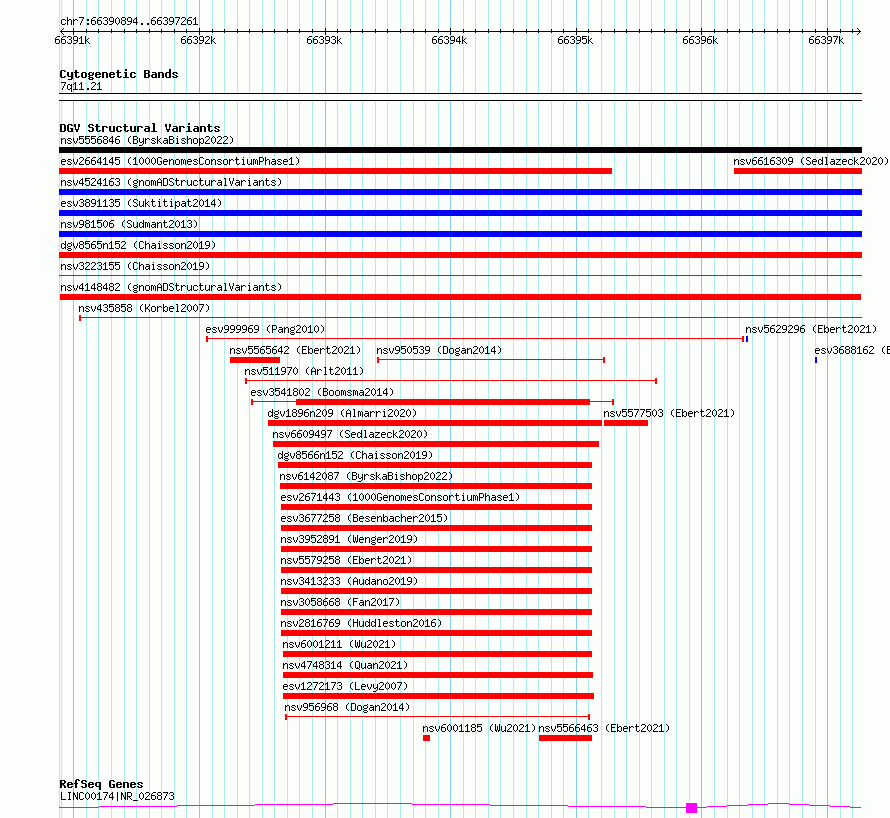The width and height of the screenshot is (890, 818).
Task: Select the nsv6001211 (Wu2021) label
Action: (x=339, y=644)
